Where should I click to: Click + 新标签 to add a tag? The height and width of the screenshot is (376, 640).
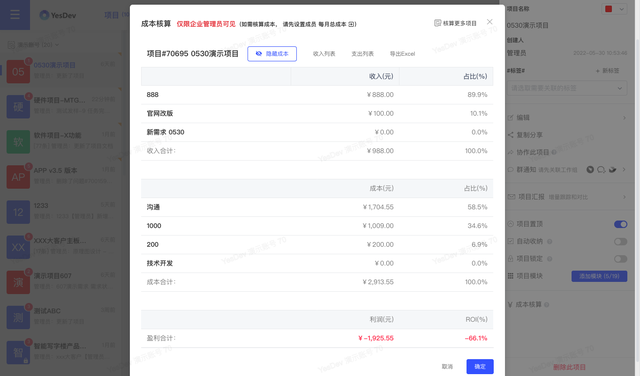(607, 71)
